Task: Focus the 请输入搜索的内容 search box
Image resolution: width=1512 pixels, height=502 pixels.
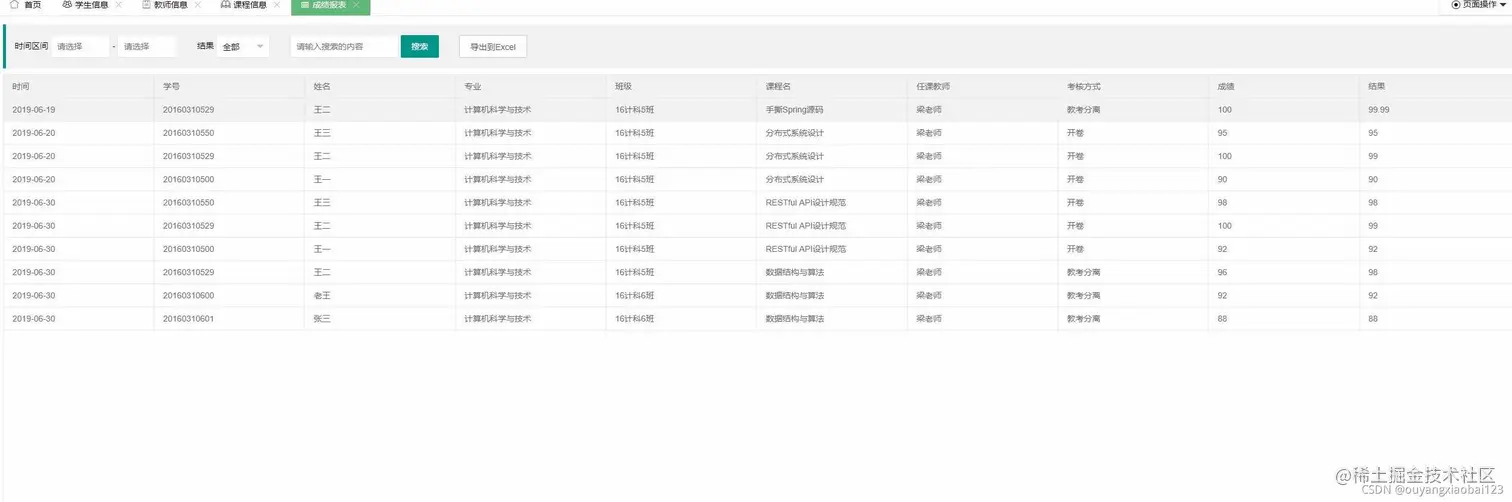Action: point(345,46)
